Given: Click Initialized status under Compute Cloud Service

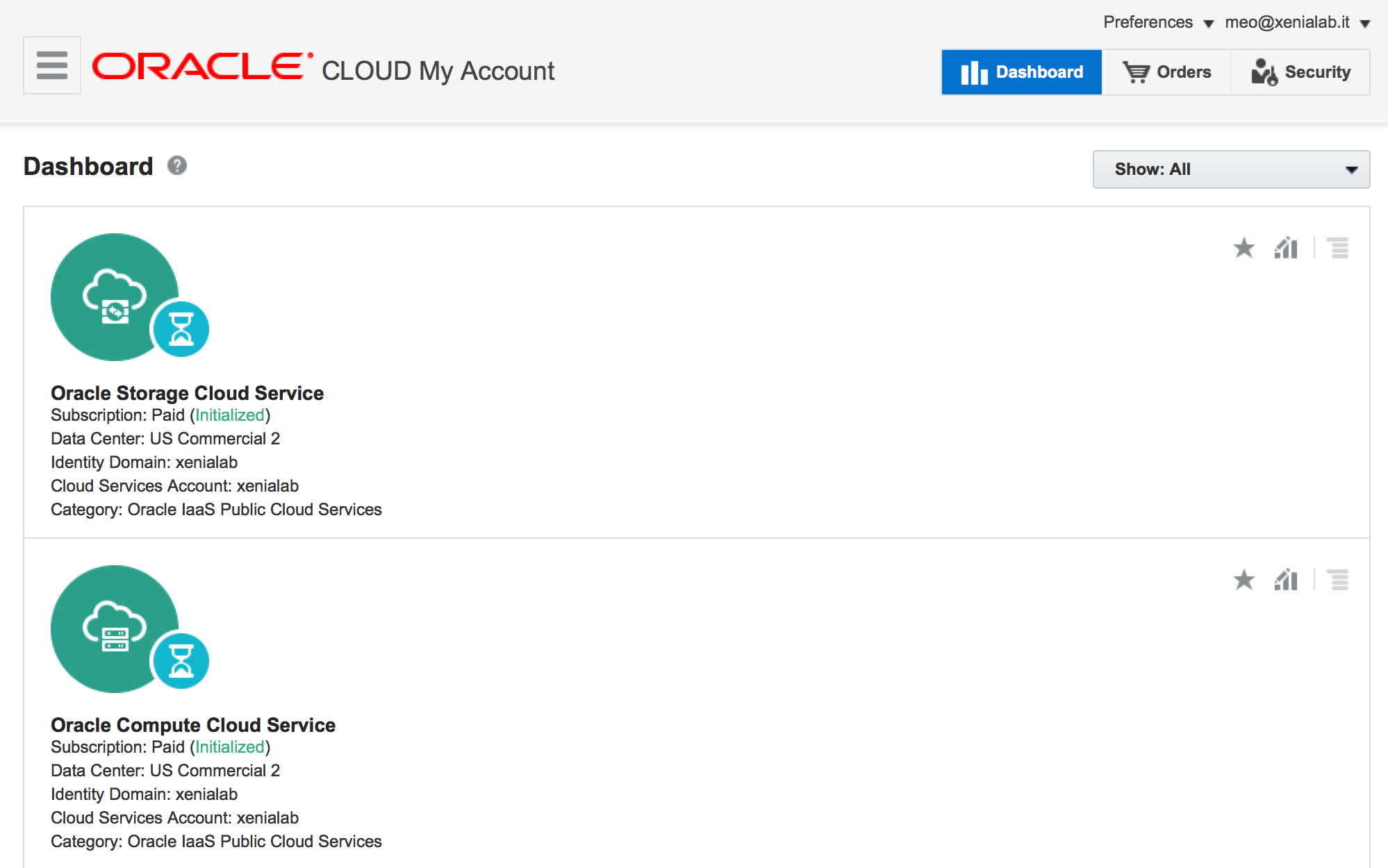Looking at the screenshot, I should (230, 747).
